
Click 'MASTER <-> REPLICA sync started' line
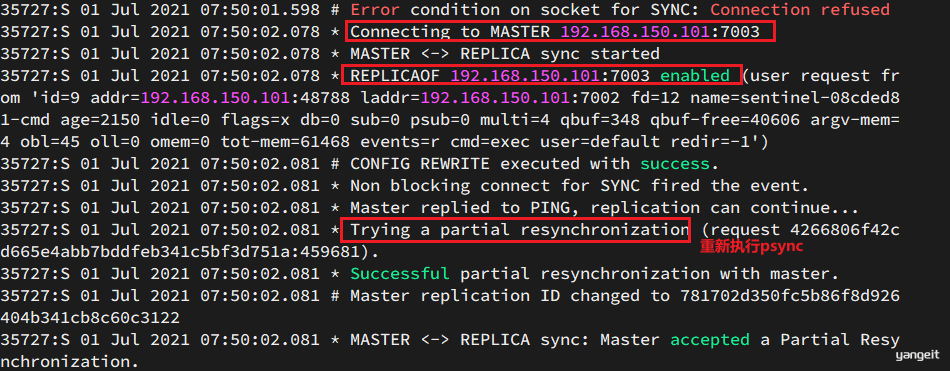(x=505, y=54)
